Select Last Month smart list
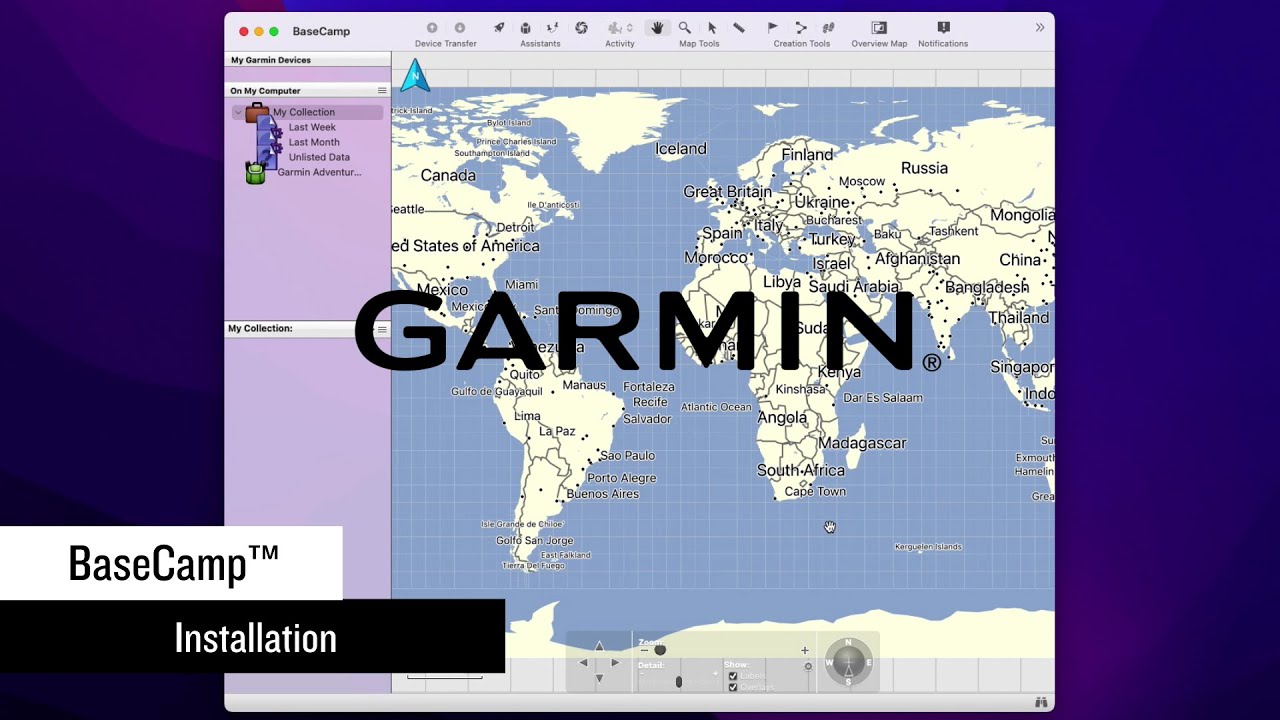Viewport: 1280px width, 720px height. [x=314, y=142]
